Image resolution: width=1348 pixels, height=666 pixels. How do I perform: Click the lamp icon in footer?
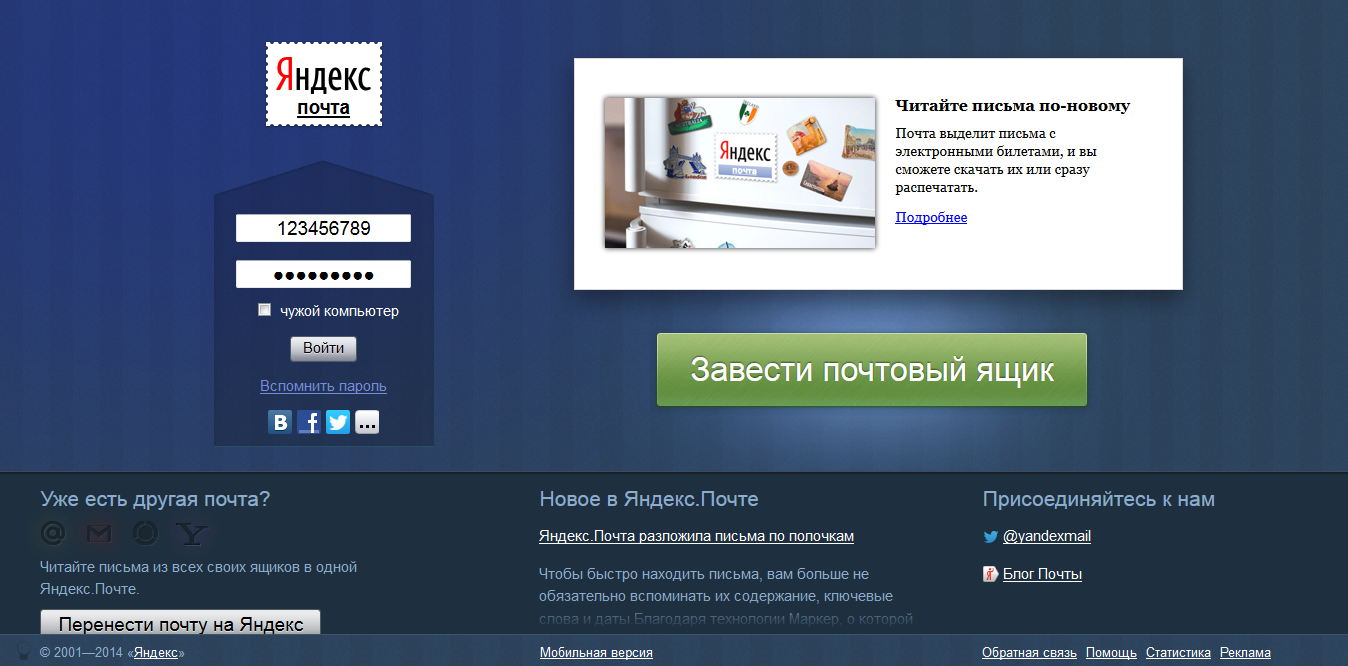point(23,652)
